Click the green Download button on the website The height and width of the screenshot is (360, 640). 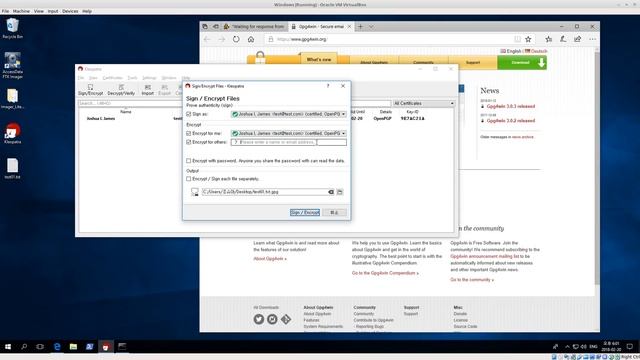point(522,62)
